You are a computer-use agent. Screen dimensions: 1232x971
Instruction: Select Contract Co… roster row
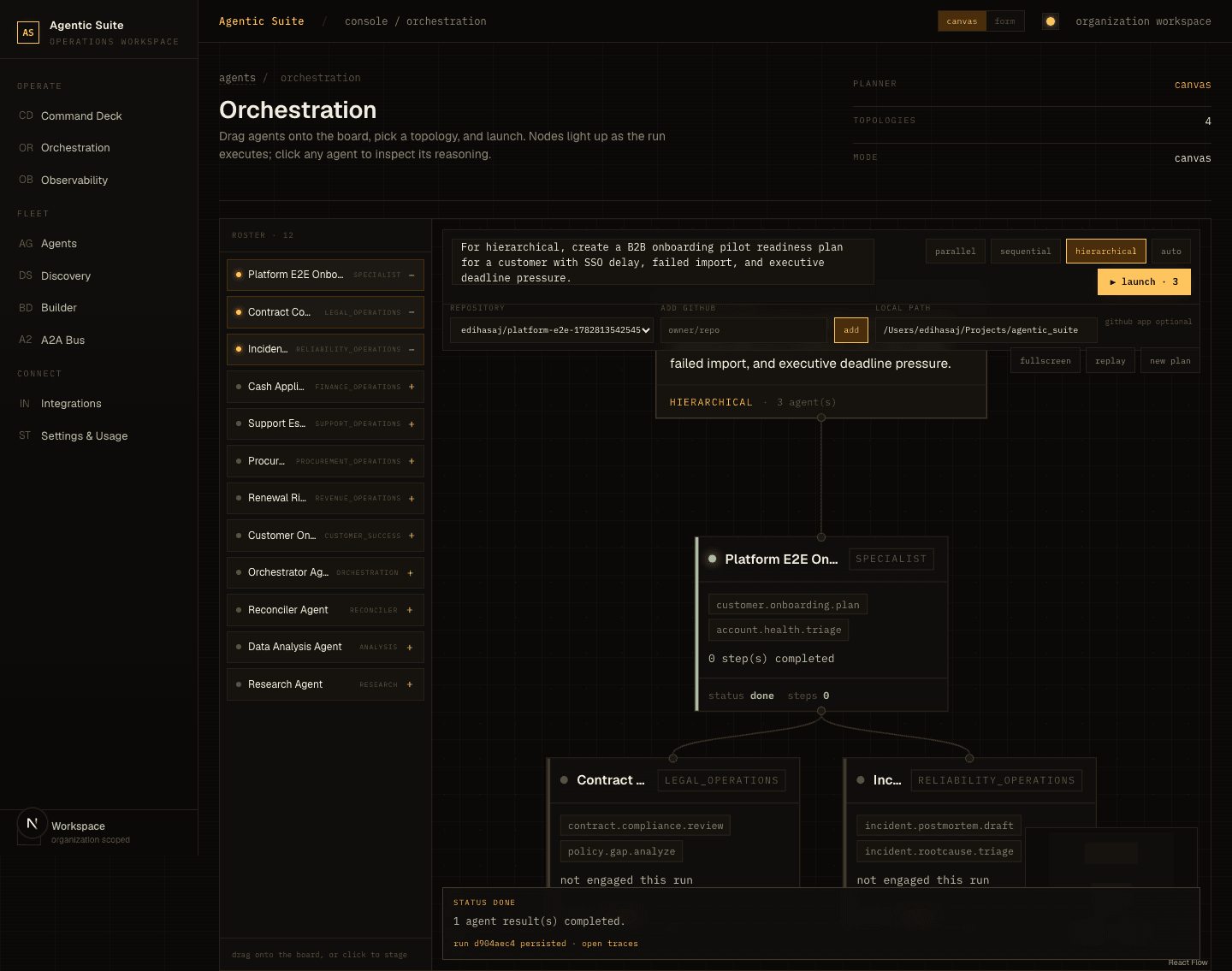click(x=325, y=312)
